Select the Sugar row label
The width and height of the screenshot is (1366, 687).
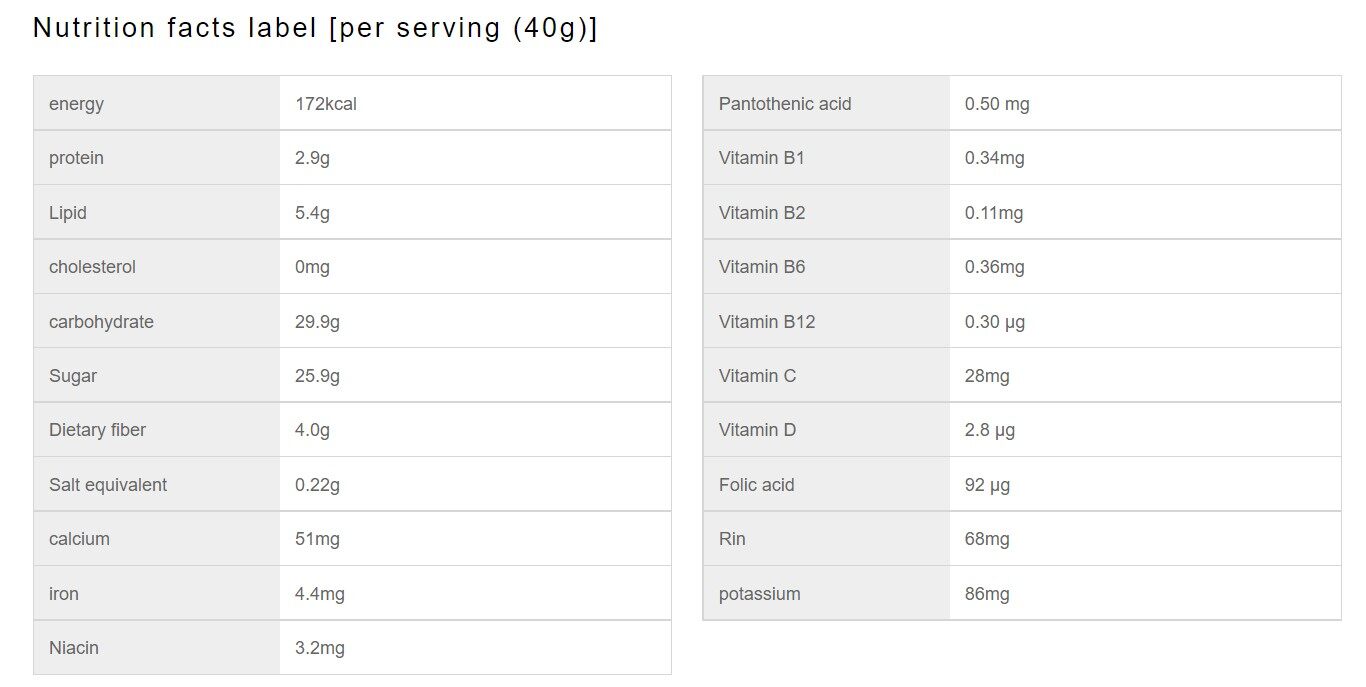click(73, 376)
